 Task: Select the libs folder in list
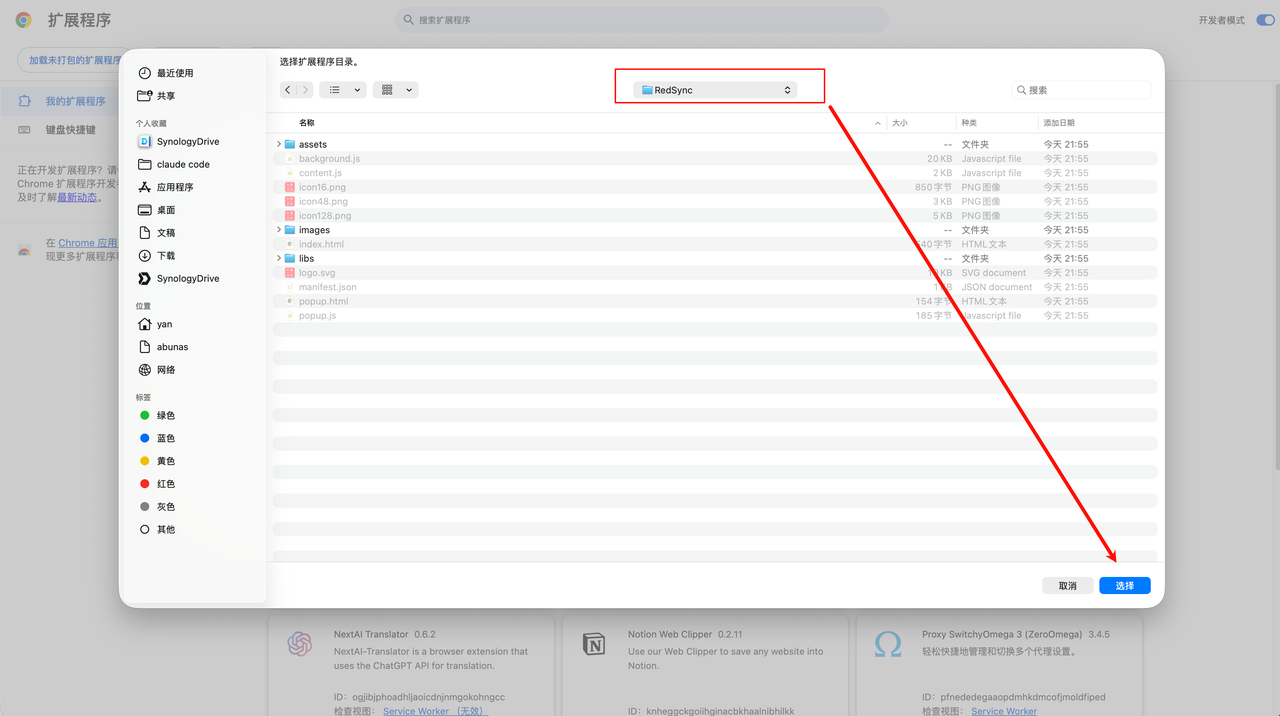(306, 259)
